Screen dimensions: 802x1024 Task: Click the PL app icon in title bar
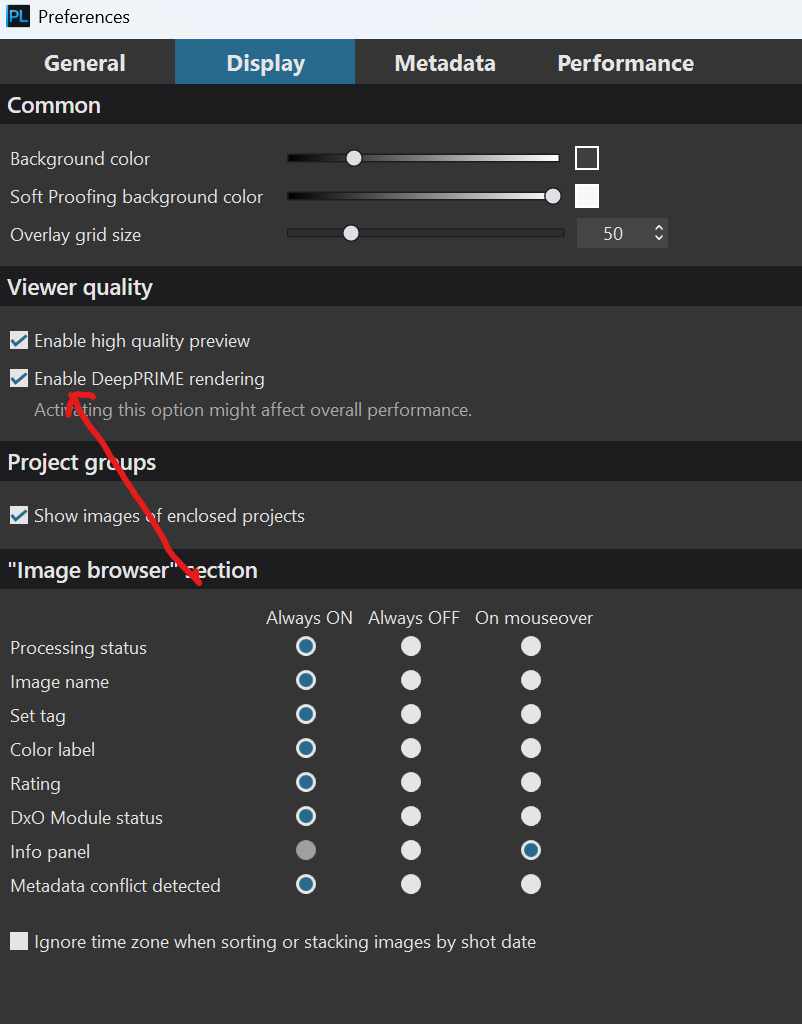click(x=18, y=17)
